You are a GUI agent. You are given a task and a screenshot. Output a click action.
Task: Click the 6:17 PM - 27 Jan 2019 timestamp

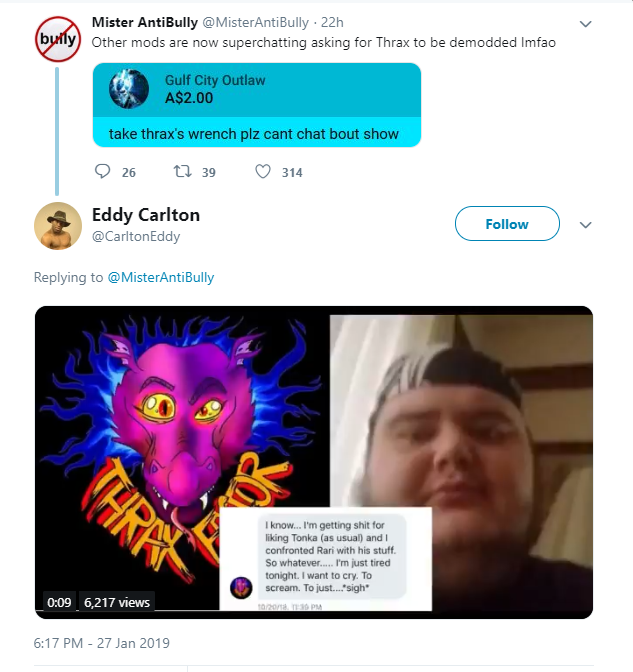tap(102, 643)
